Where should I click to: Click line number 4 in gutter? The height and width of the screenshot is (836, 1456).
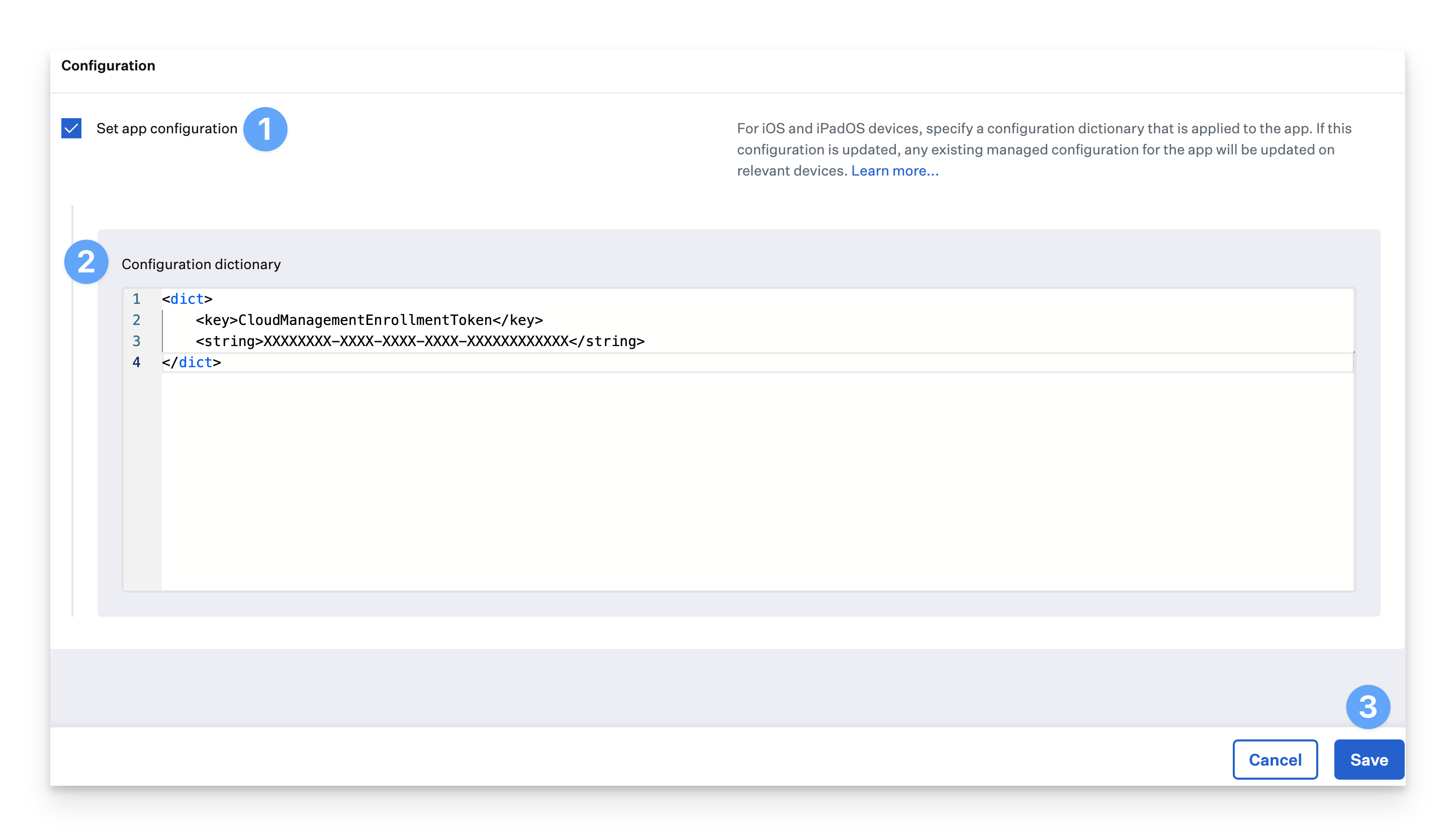(x=137, y=362)
